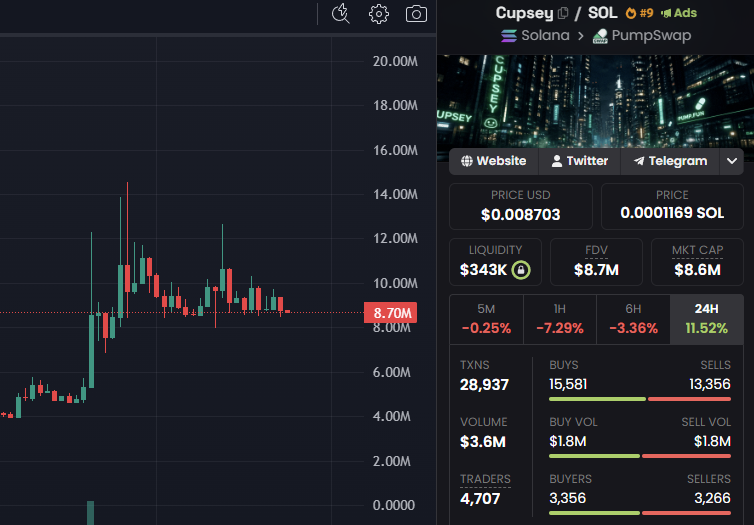This screenshot has width=754, height=525.
Task: Click the PRICE 0.0001169 SOL box
Action: coord(672,206)
